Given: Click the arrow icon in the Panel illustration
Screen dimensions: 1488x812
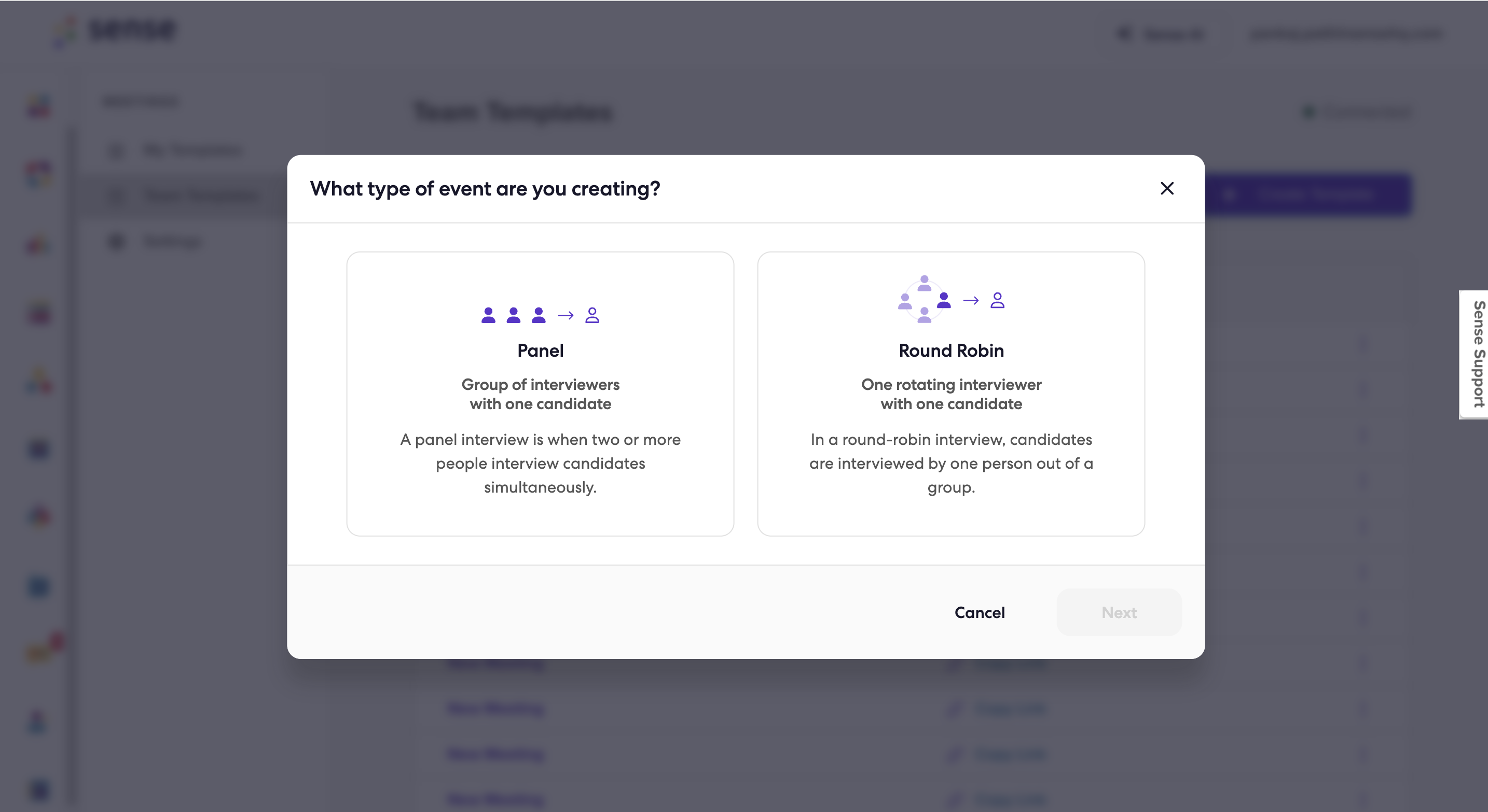Looking at the screenshot, I should [x=566, y=315].
